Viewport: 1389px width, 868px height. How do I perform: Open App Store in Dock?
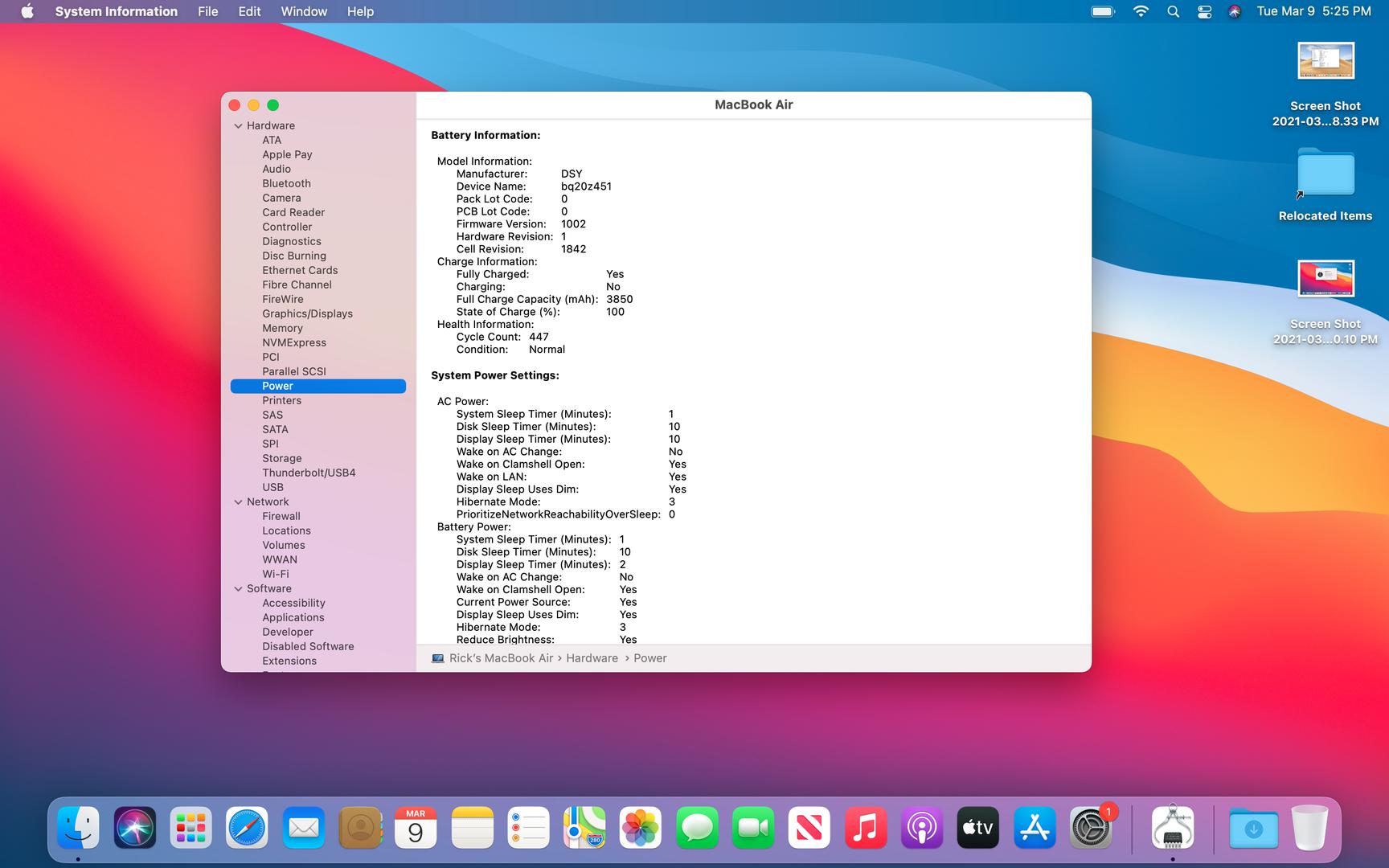coord(1035,828)
